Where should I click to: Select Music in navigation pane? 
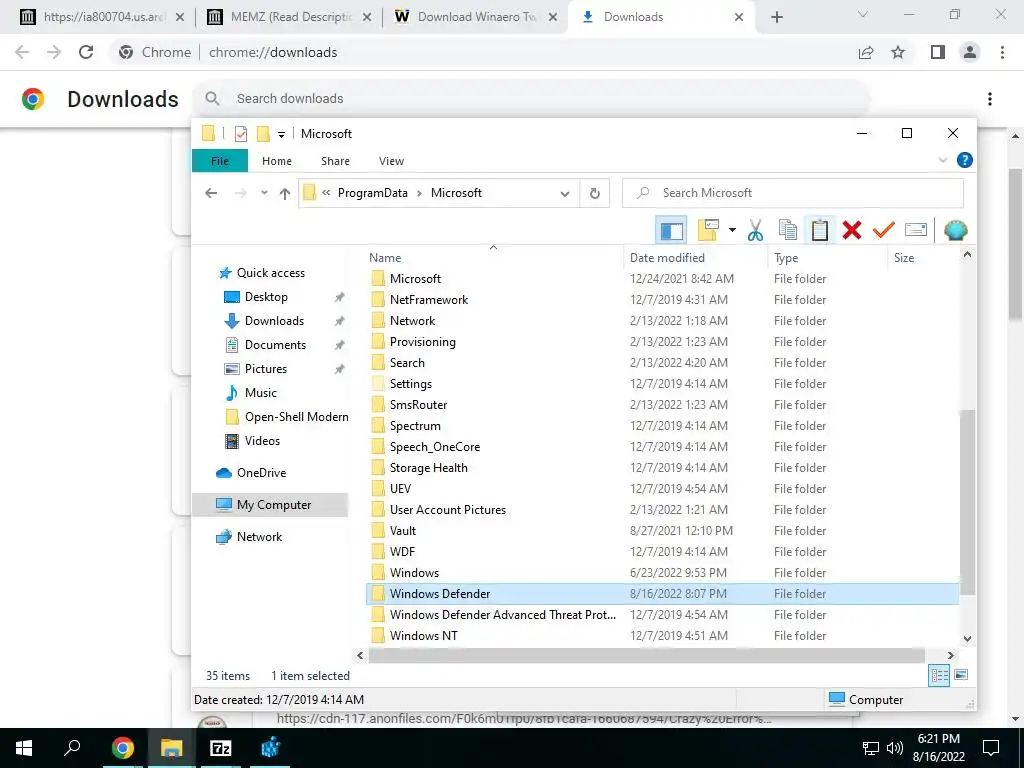(x=261, y=393)
